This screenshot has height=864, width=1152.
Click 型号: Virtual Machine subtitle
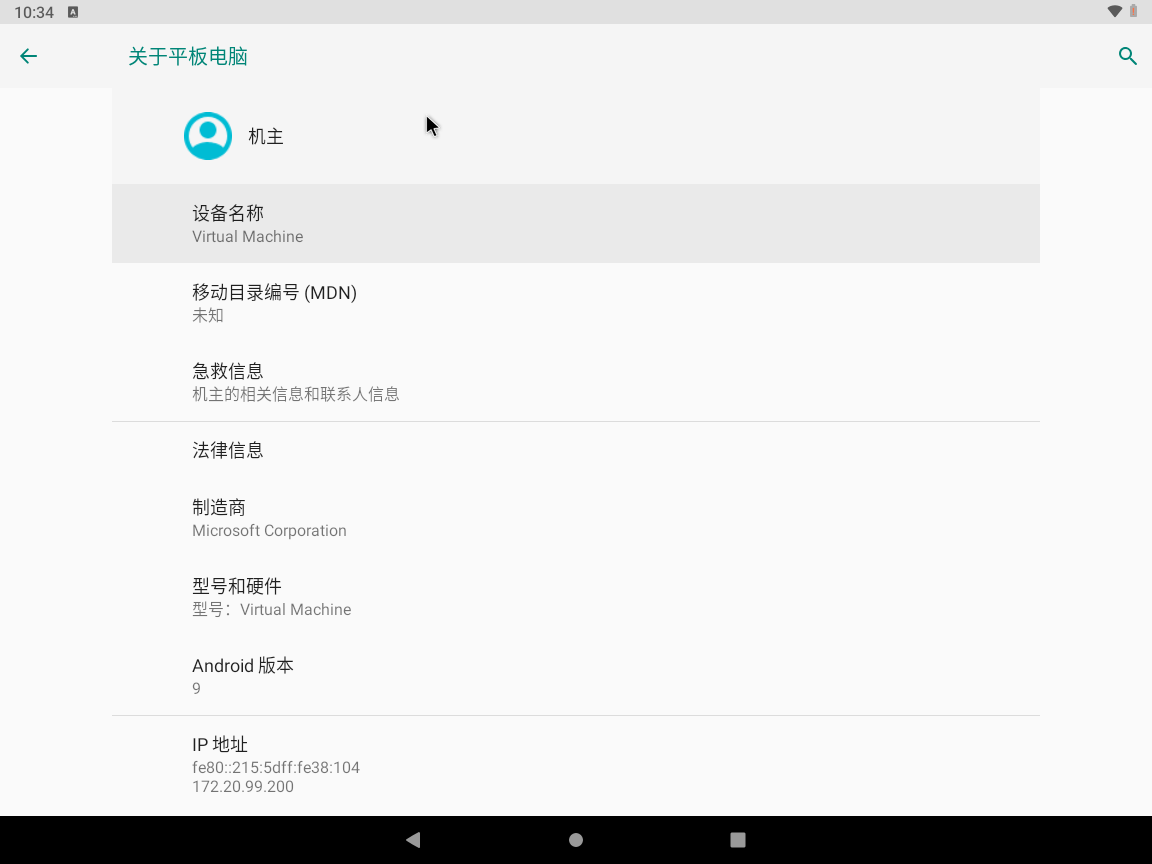coord(272,610)
